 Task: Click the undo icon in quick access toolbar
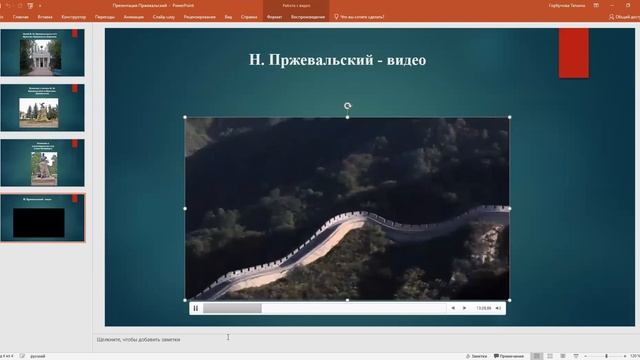pyautogui.click(x=7, y=6)
